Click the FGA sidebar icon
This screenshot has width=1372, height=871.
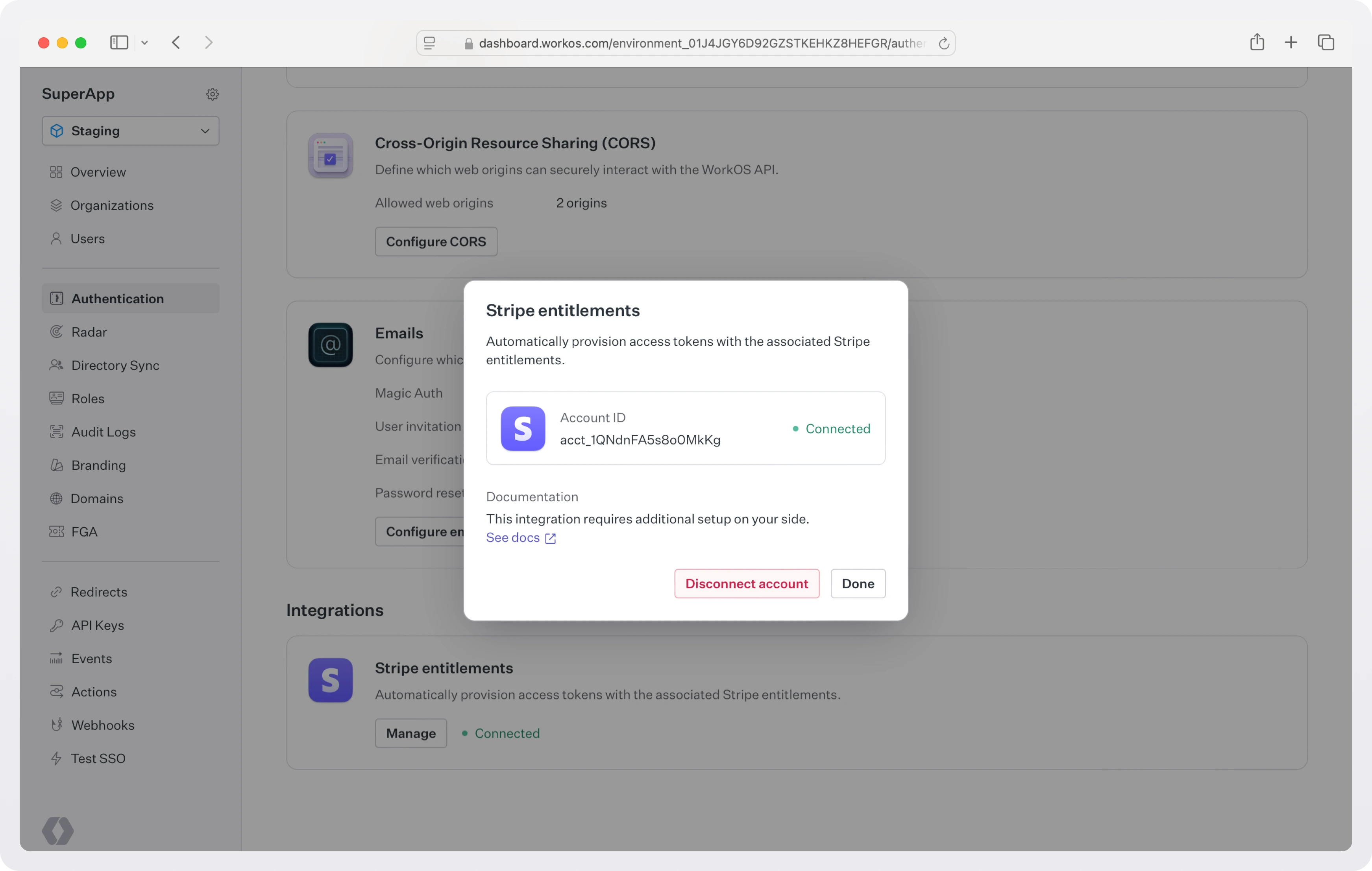click(56, 532)
